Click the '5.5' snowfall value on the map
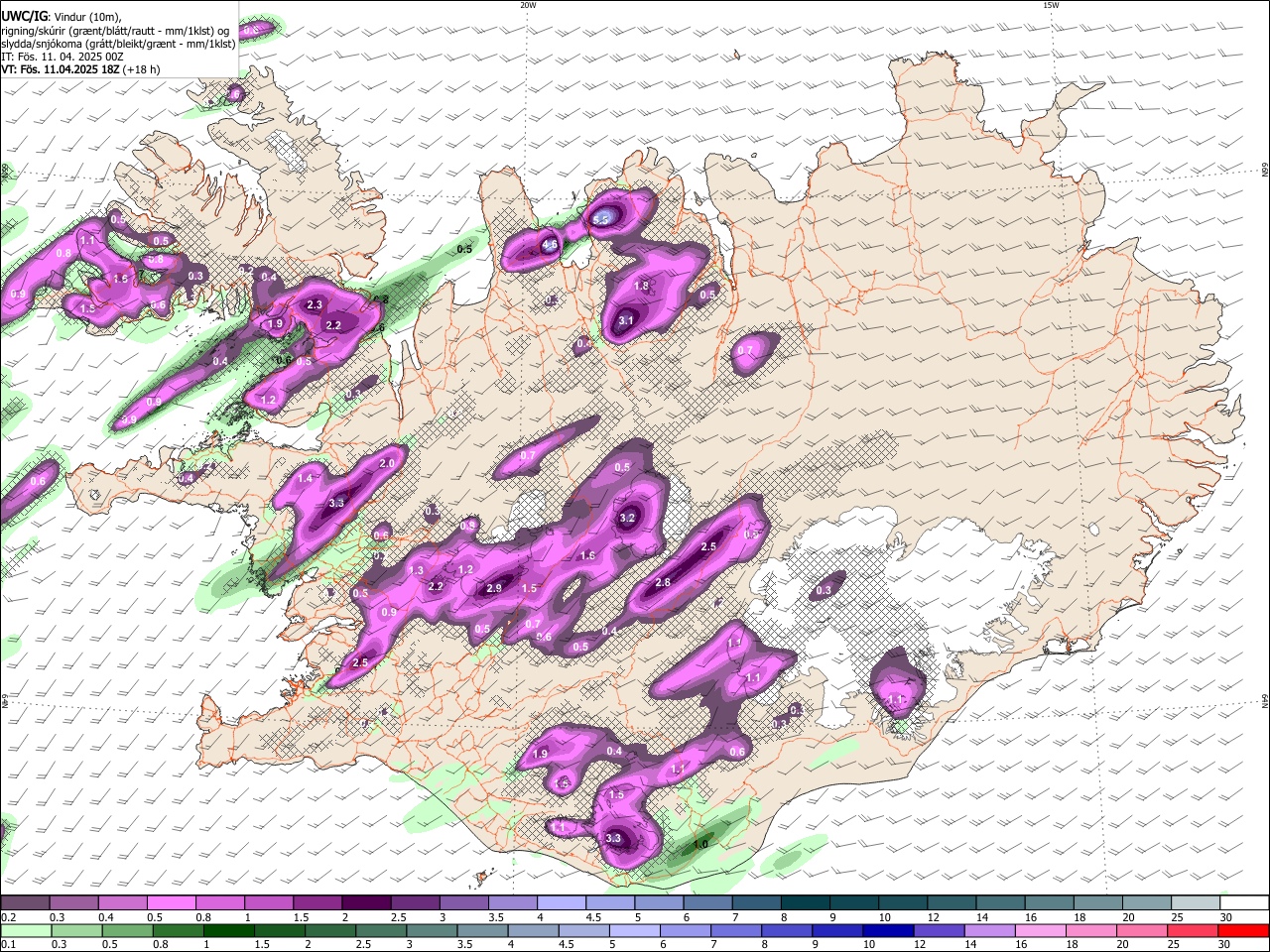This screenshot has height=952, width=1270. [601, 220]
